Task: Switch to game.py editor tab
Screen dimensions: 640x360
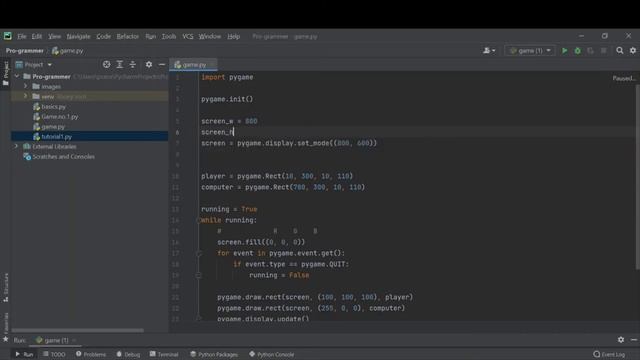Action: coord(193,64)
